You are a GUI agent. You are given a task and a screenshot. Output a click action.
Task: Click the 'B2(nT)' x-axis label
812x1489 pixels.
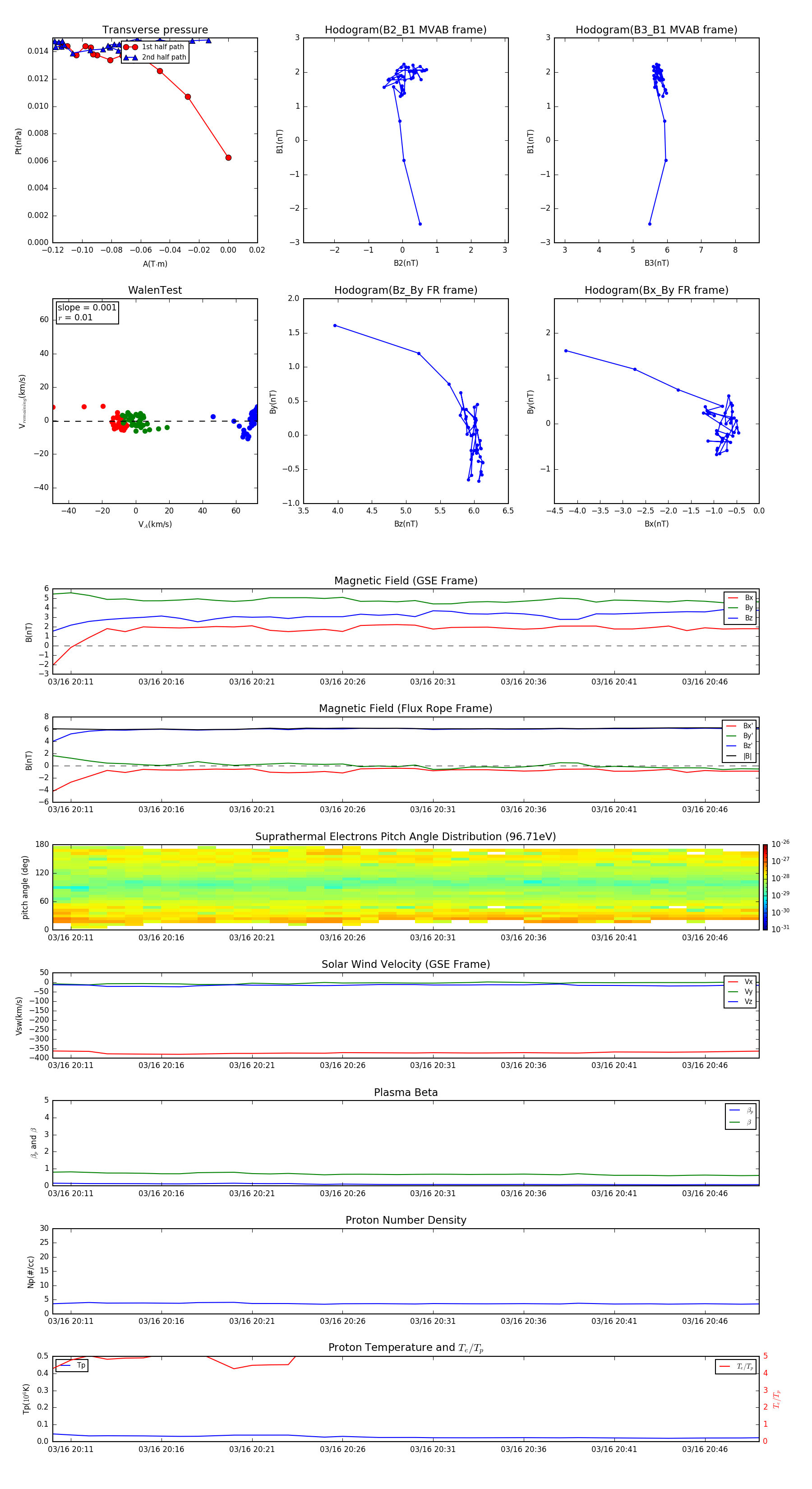[x=406, y=263]
